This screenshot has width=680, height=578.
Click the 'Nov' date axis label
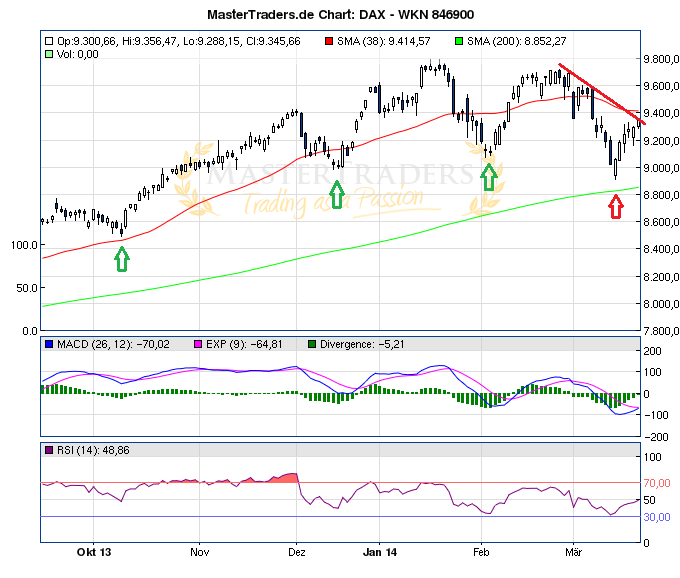(x=199, y=552)
